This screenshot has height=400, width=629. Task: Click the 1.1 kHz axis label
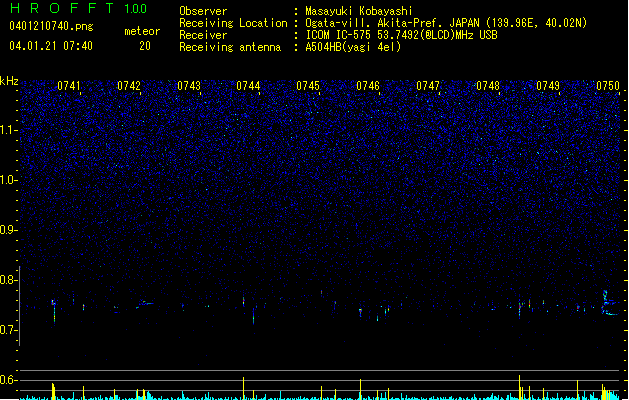(x=8, y=130)
